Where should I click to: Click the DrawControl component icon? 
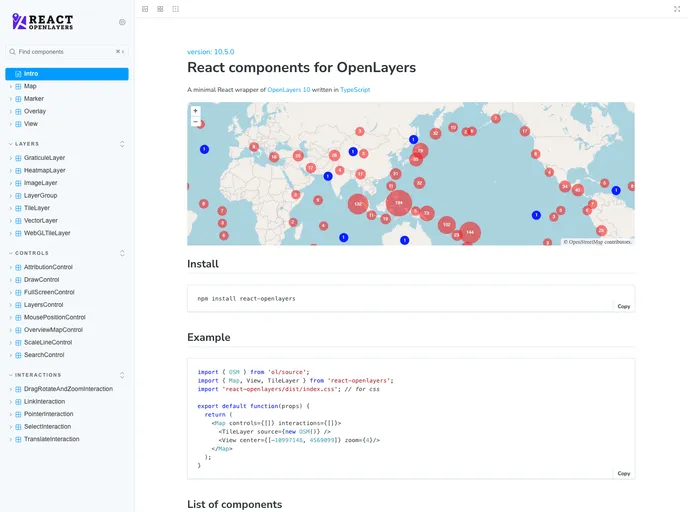coord(18,280)
